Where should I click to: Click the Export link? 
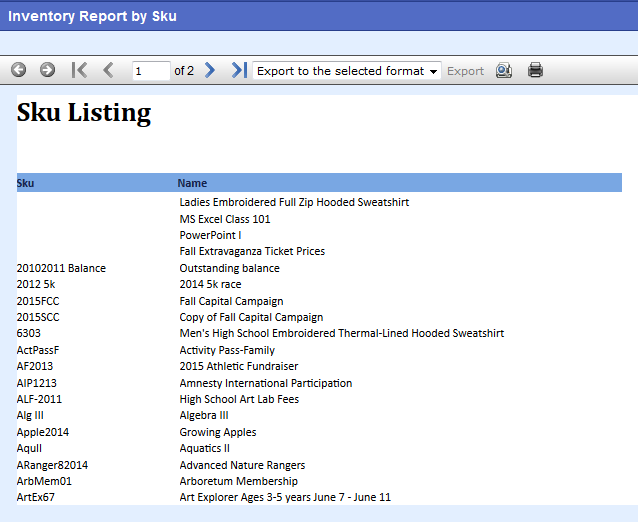[465, 71]
